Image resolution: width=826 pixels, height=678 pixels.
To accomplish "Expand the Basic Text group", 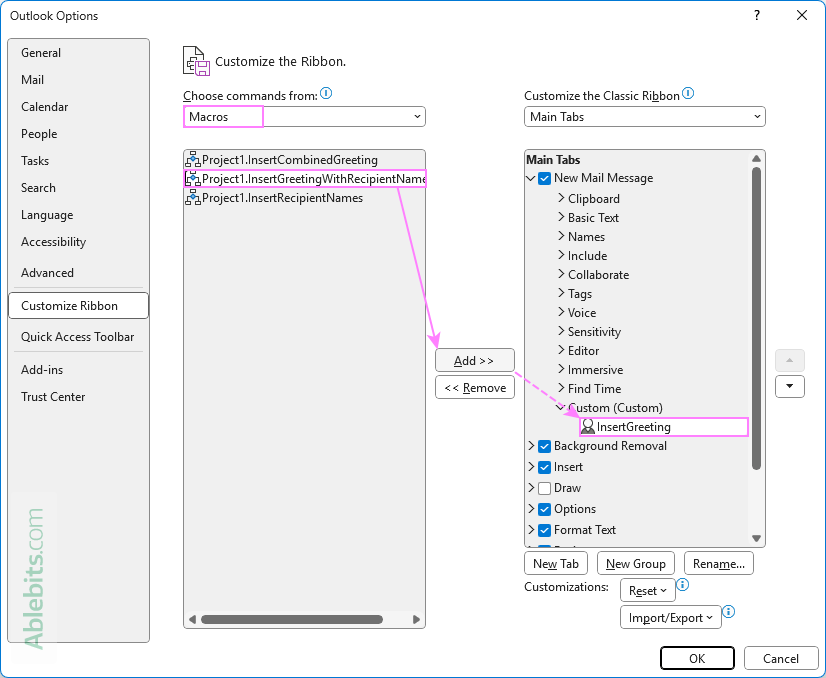I will (x=561, y=217).
